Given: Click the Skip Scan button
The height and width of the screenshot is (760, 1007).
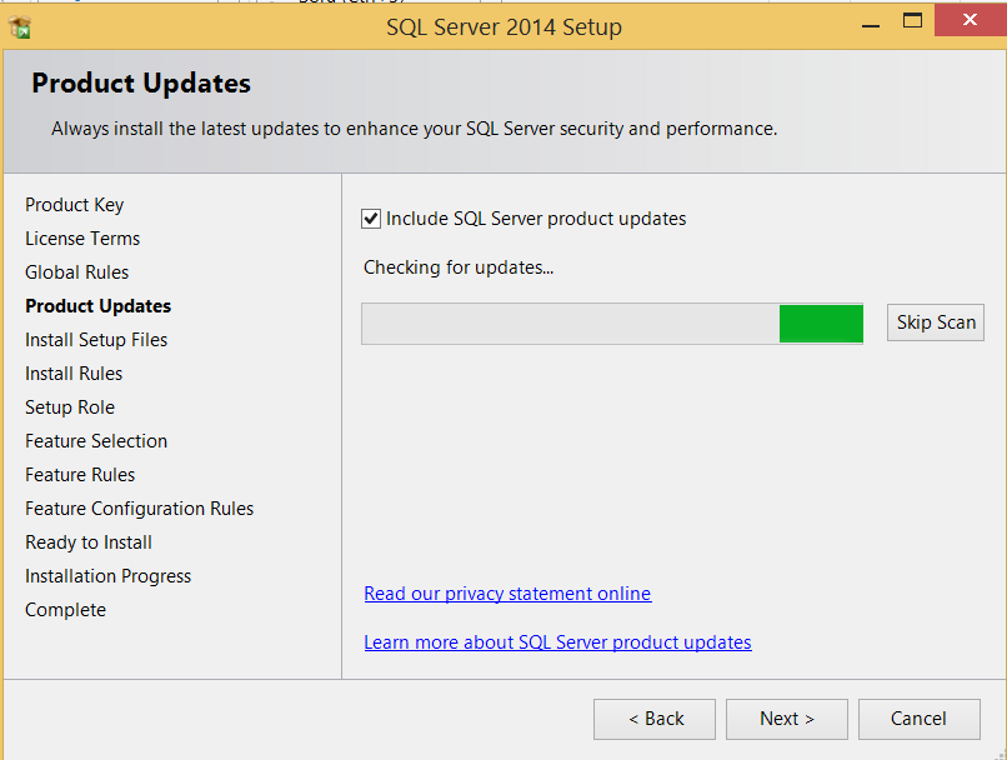Looking at the screenshot, I should (x=935, y=323).
